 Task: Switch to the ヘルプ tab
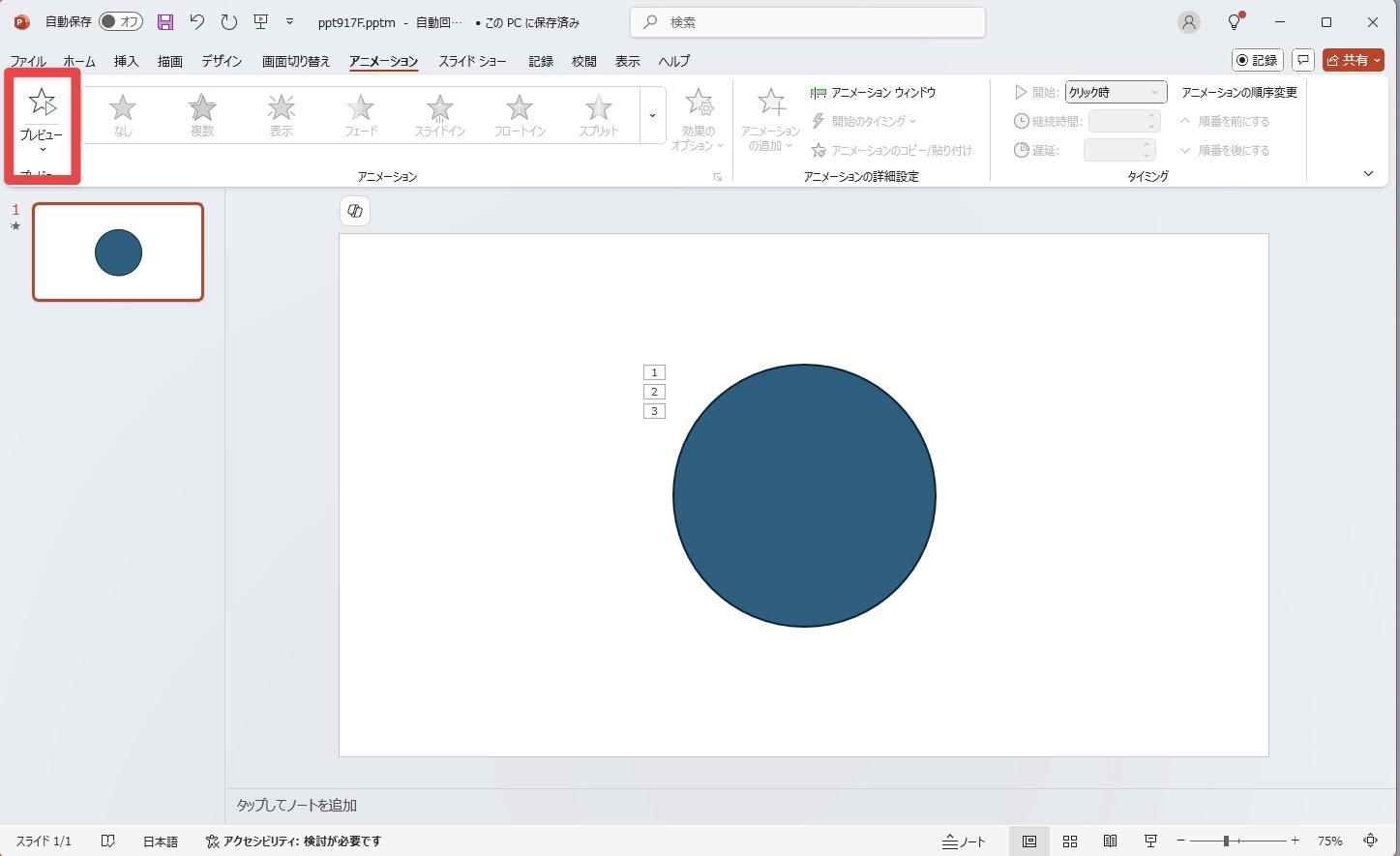click(x=674, y=61)
